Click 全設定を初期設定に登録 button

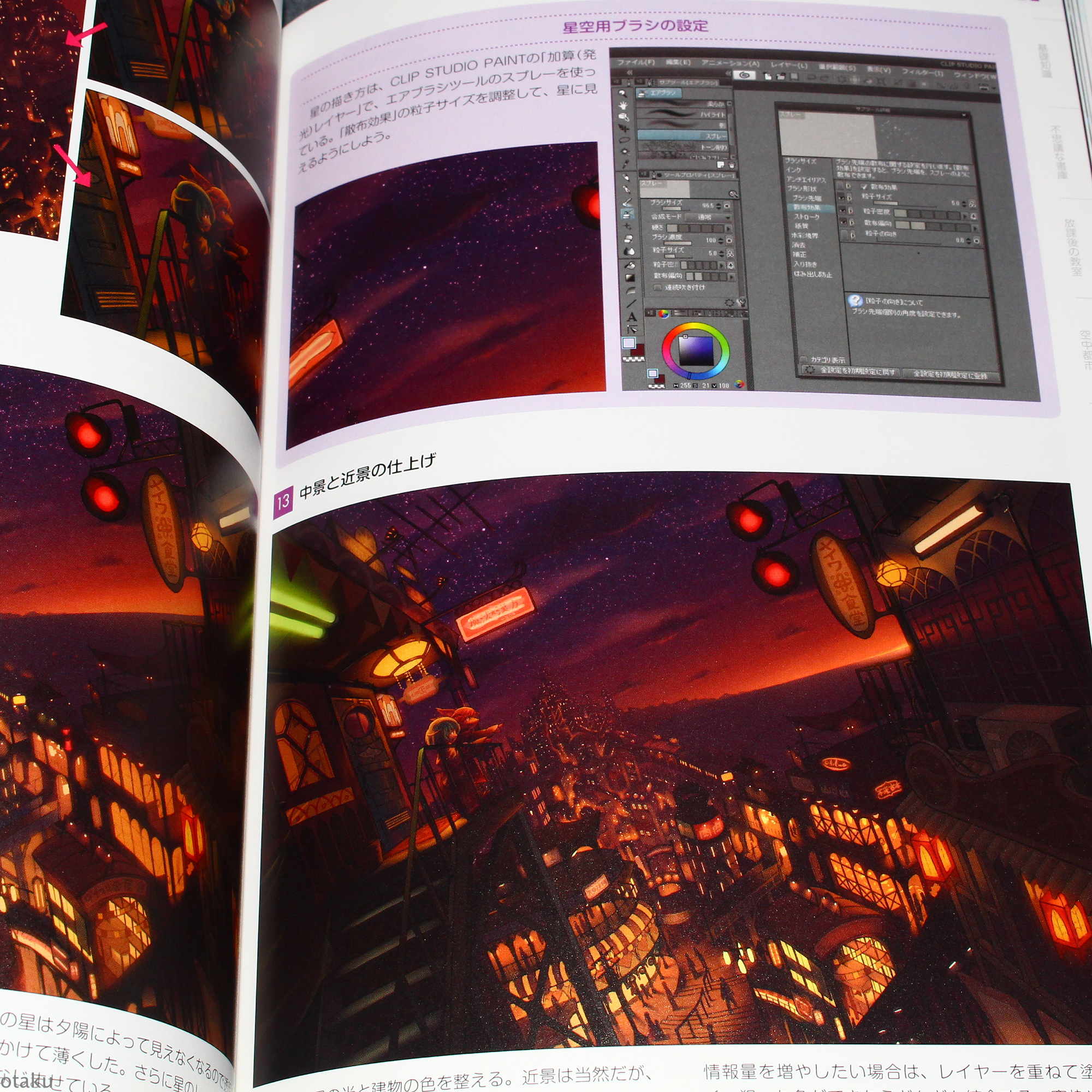[x=952, y=376]
